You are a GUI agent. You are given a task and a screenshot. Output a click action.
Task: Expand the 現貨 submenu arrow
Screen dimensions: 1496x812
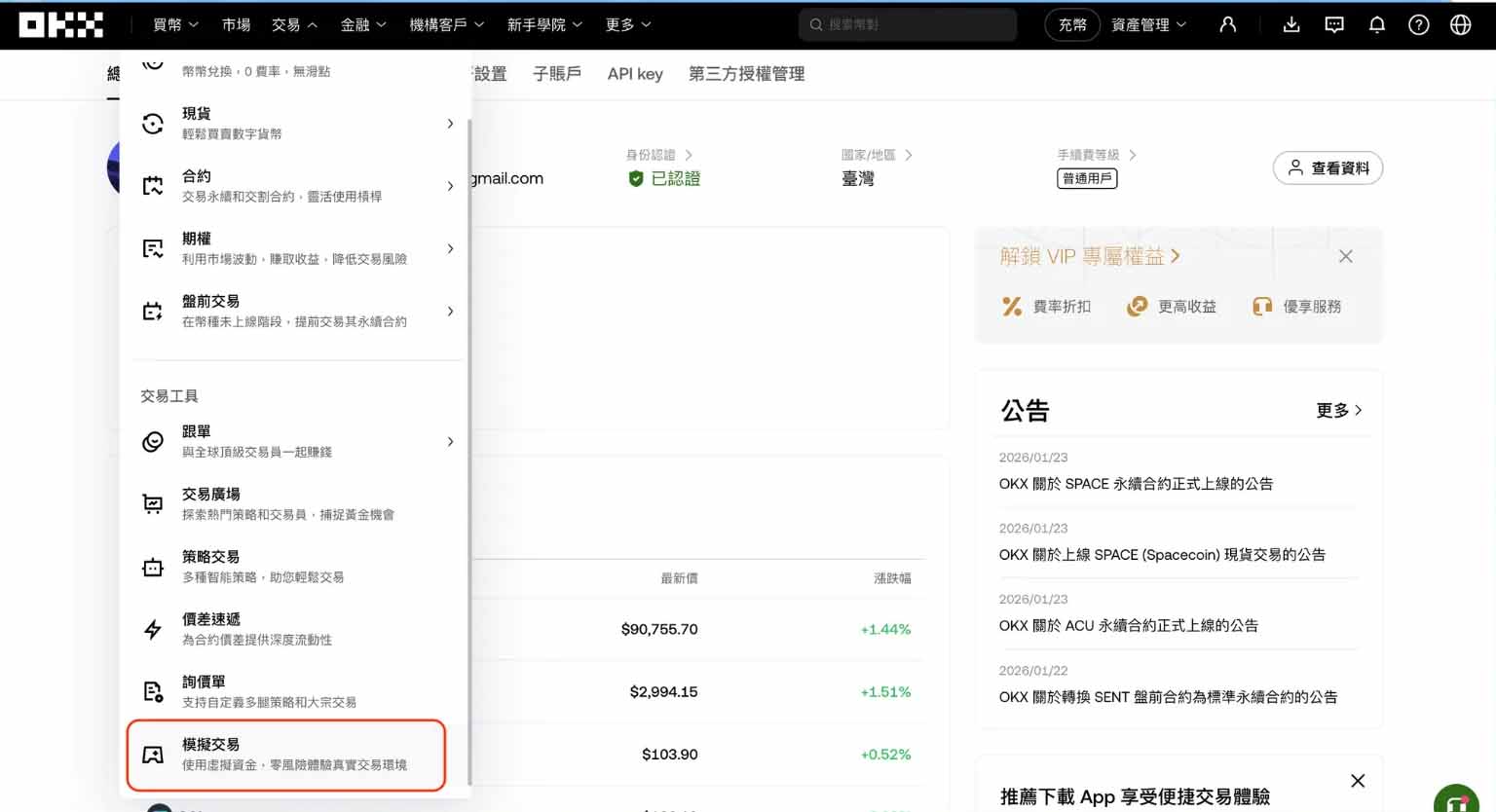point(450,124)
